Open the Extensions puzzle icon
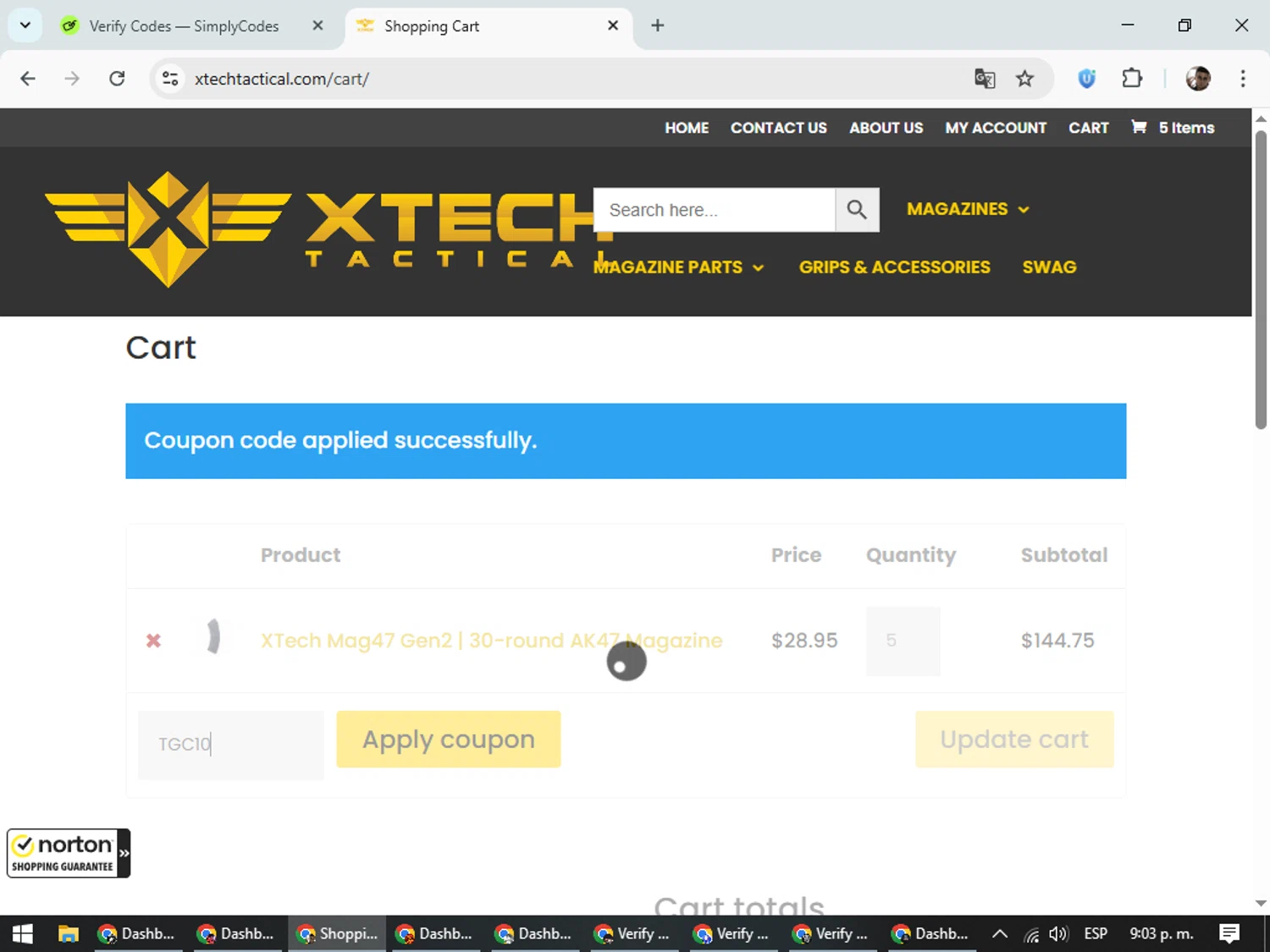Image resolution: width=1270 pixels, height=952 pixels. click(1132, 79)
